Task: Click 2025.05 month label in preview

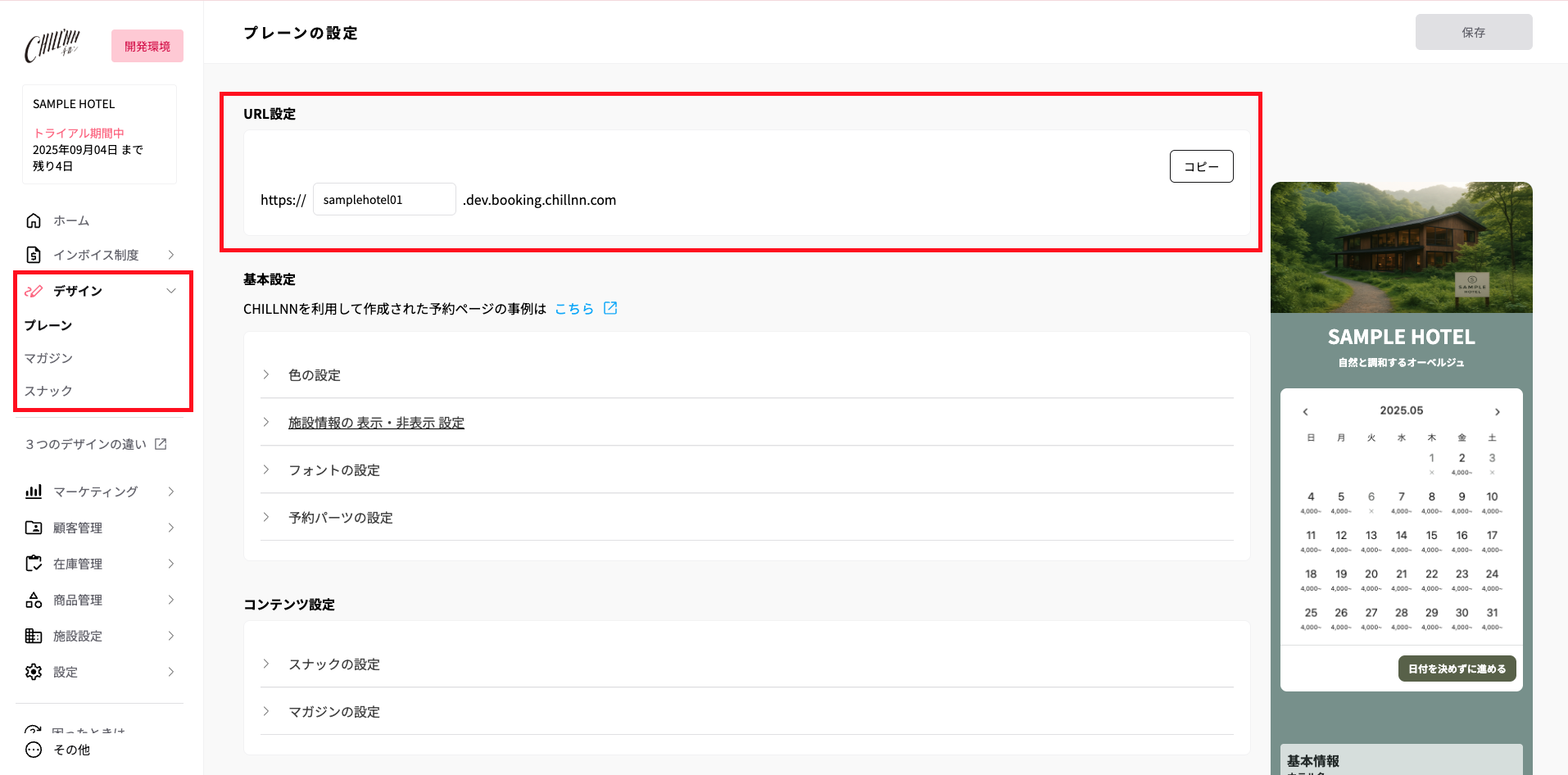Action: coord(1402,410)
